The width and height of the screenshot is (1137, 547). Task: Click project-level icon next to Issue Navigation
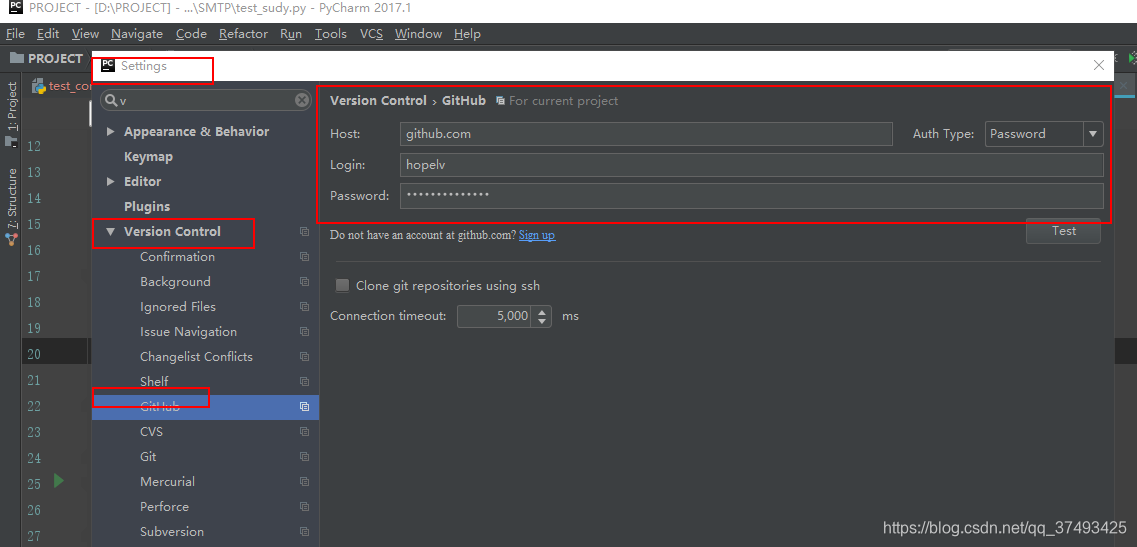coord(305,332)
